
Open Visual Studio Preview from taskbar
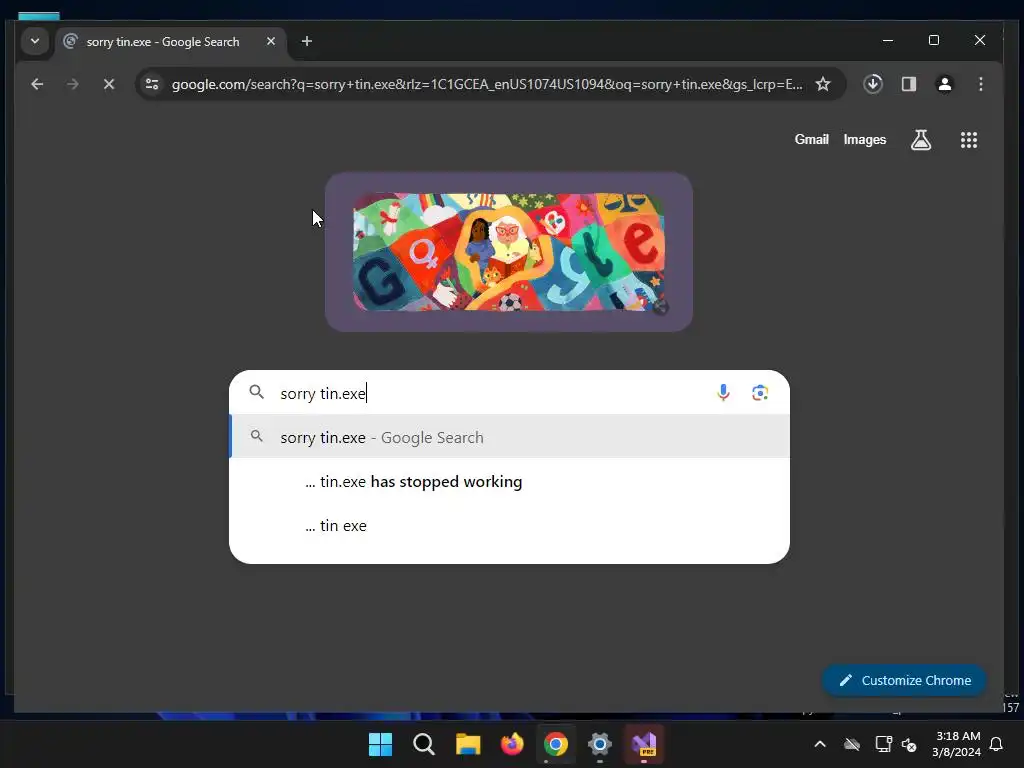tap(644, 744)
